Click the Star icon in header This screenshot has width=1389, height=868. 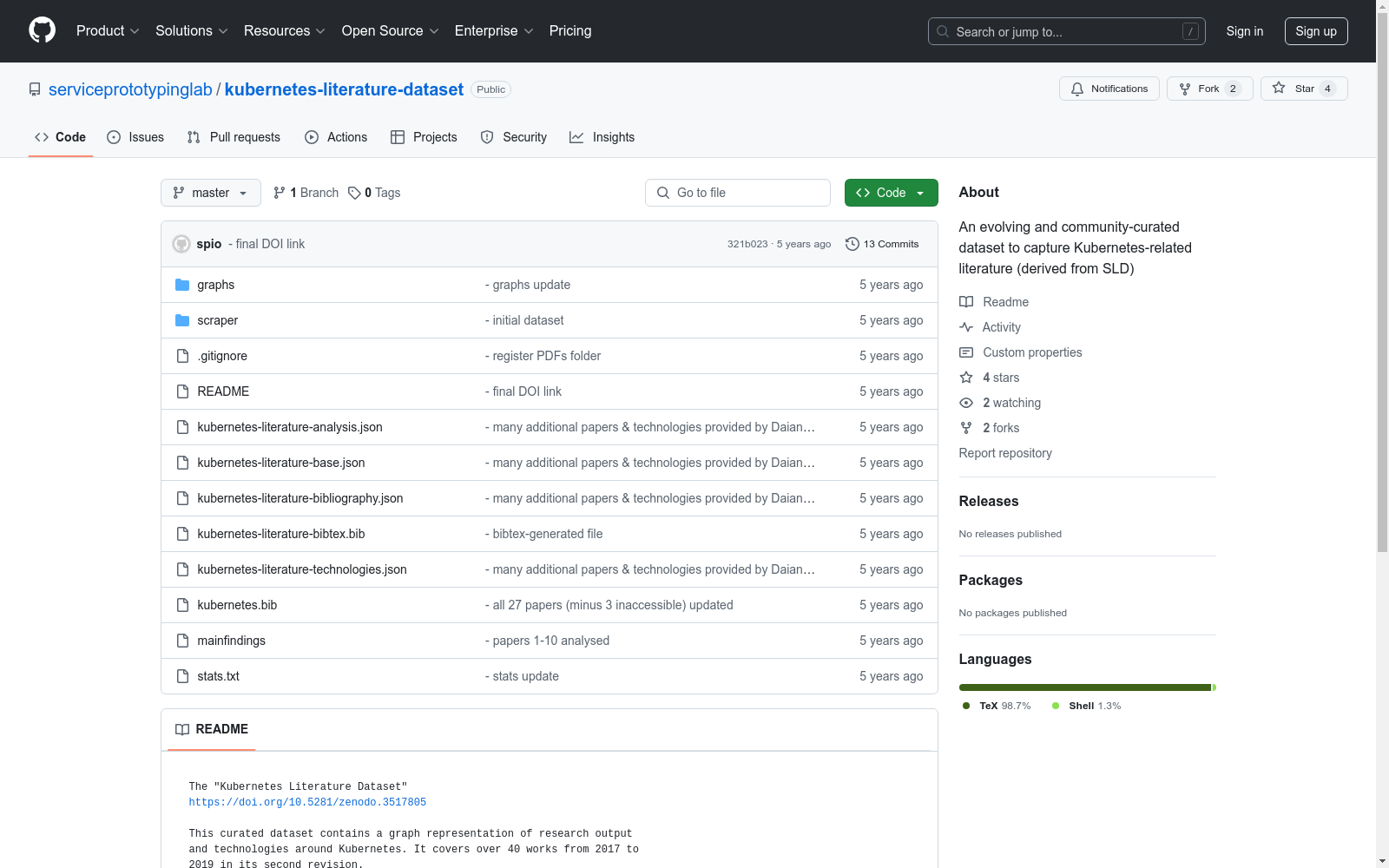coord(1279,88)
